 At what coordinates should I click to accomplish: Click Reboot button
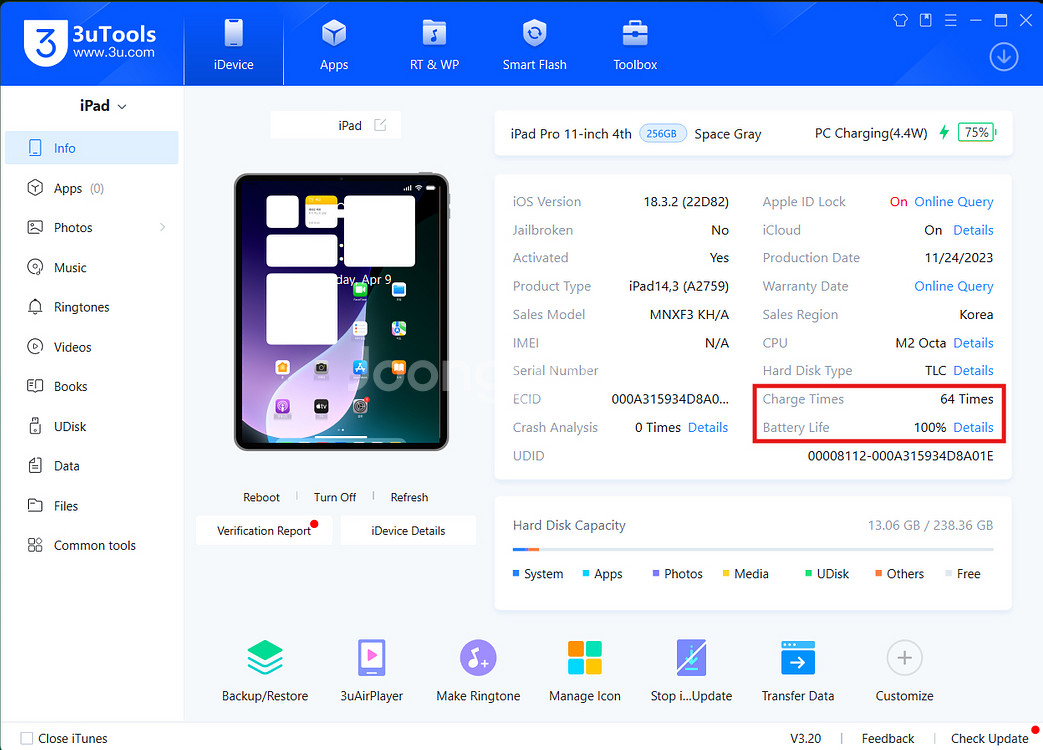click(x=261, y=497)
